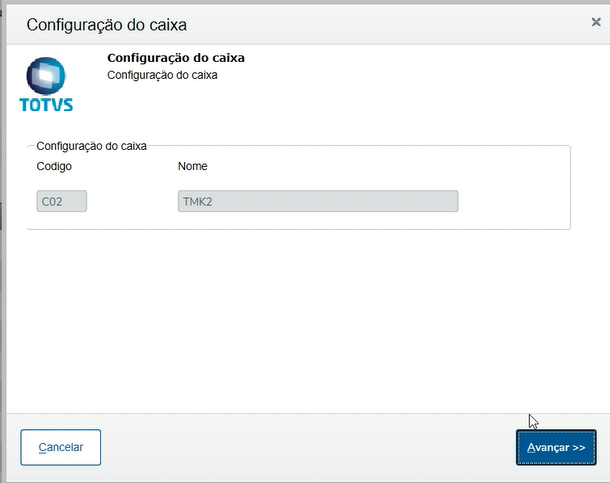Click the Codigo field label
This screenshot has height=483, width=610.
pyautogui.click(x=54, y=166)
